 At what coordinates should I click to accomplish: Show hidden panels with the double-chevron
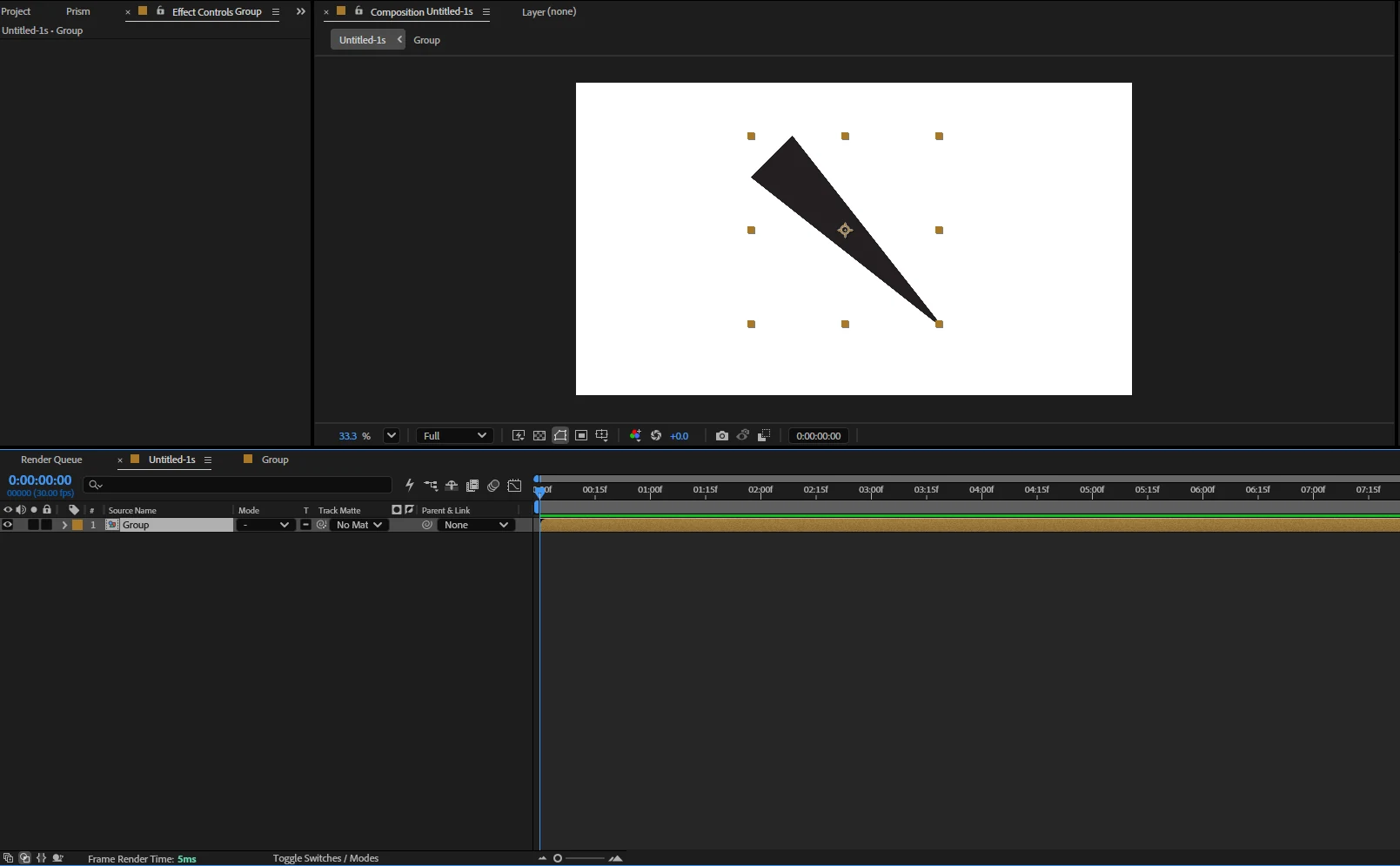(x=301, y=12)
